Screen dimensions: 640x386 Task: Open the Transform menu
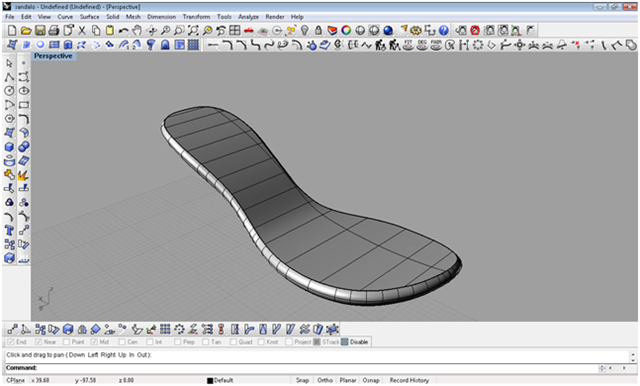tap(196, 17)
